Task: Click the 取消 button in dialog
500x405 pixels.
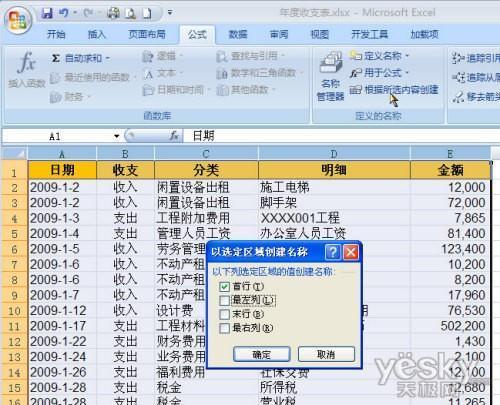Action: [x=326, y=354]
